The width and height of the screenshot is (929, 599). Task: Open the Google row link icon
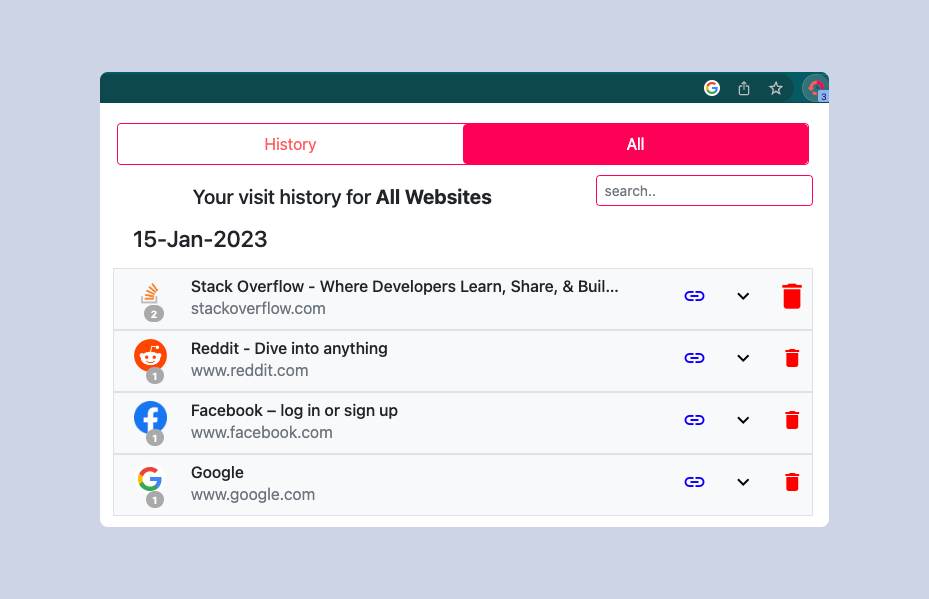coord(694,482)
